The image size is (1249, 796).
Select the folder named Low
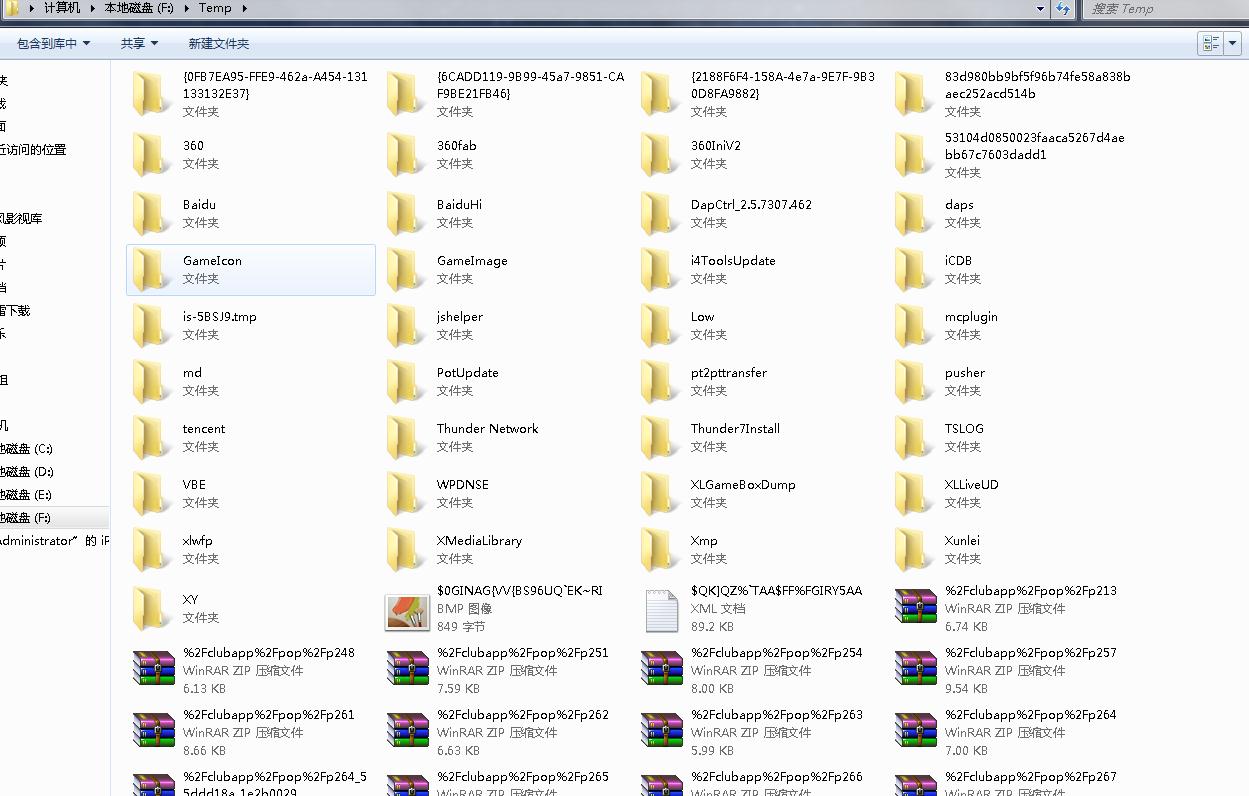(x=703, y=316)
